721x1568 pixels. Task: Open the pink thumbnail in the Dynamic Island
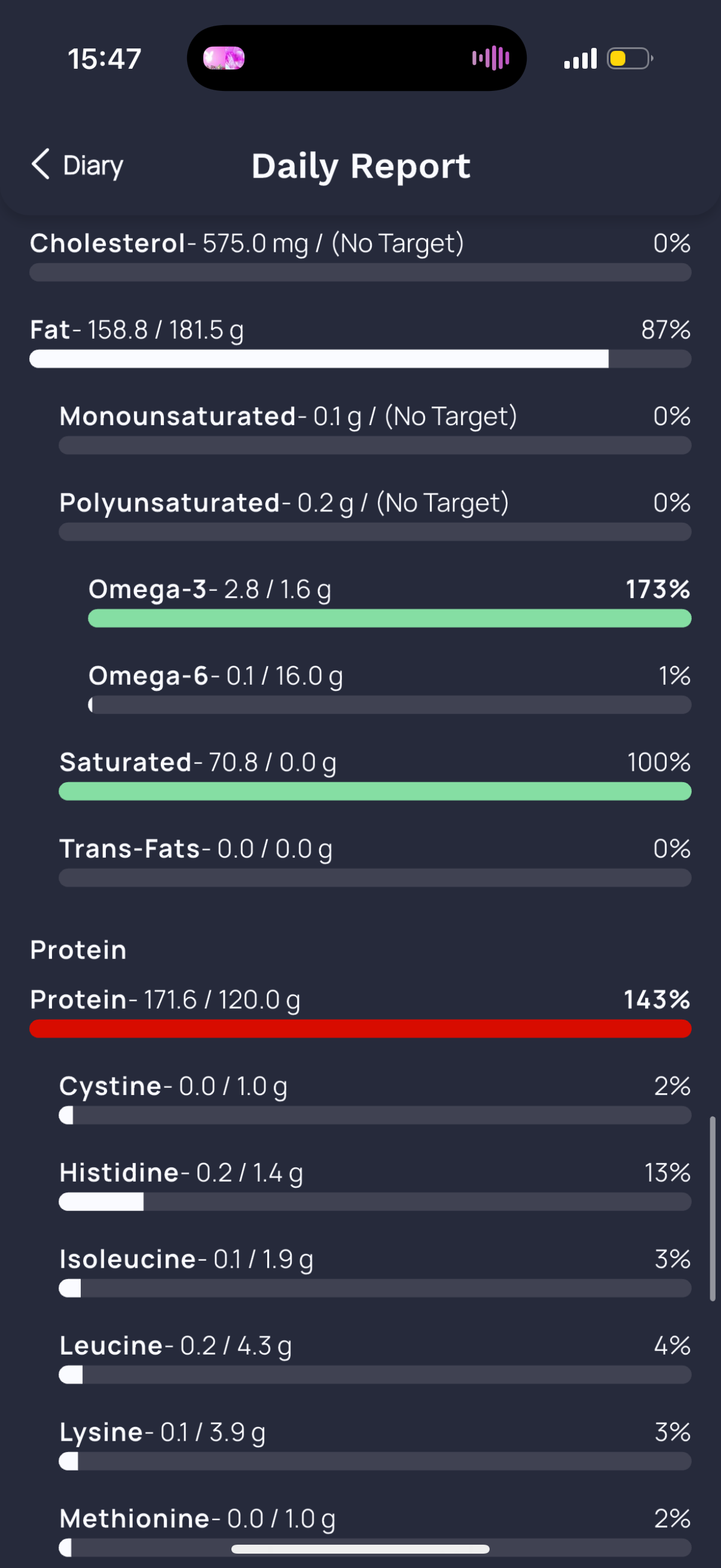pyautogui.click(x=224, y=59)
